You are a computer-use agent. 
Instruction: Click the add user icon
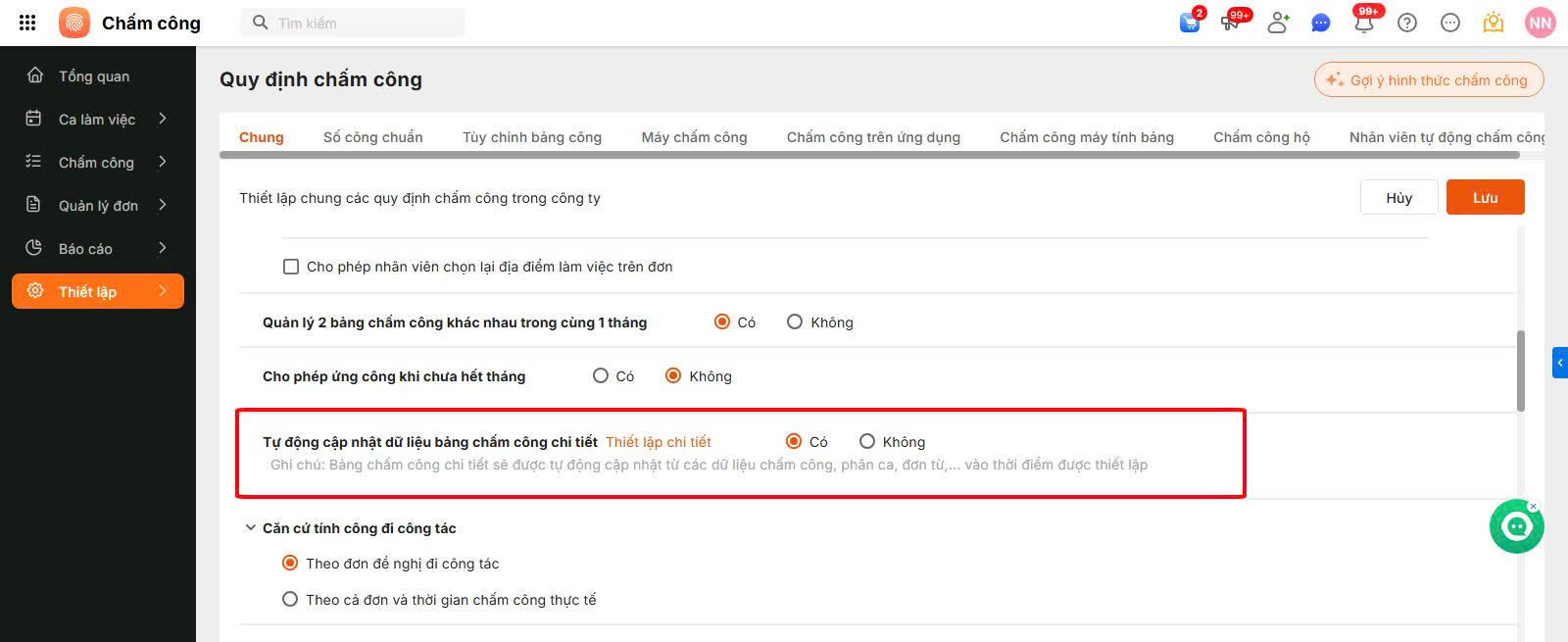1278,23
